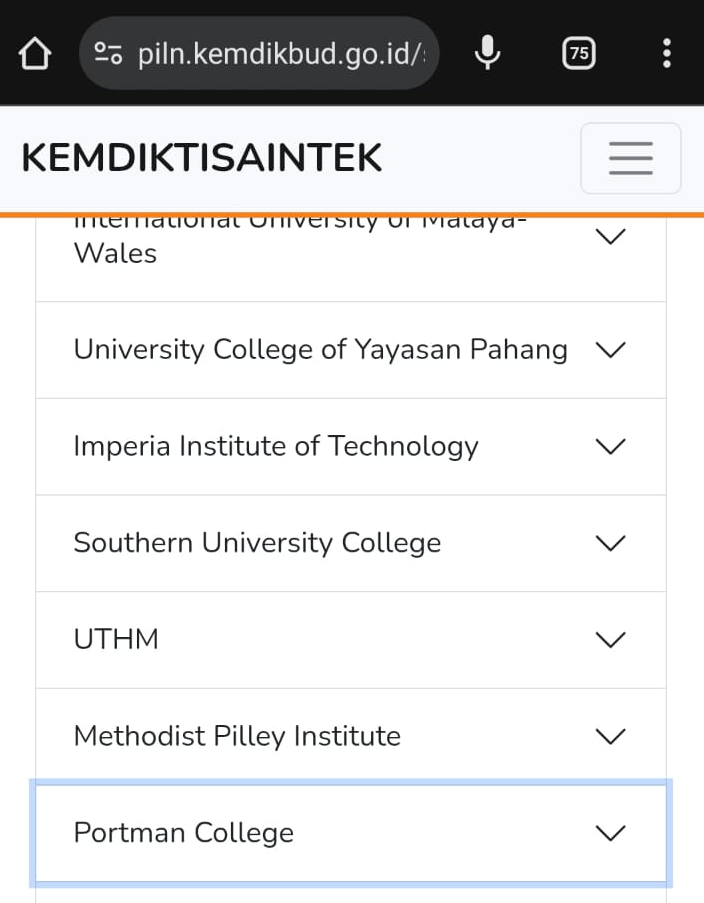The image size is (704, 903).
Task: Tap the Imperia Institute of Technology label
Action: coord(276,446)
